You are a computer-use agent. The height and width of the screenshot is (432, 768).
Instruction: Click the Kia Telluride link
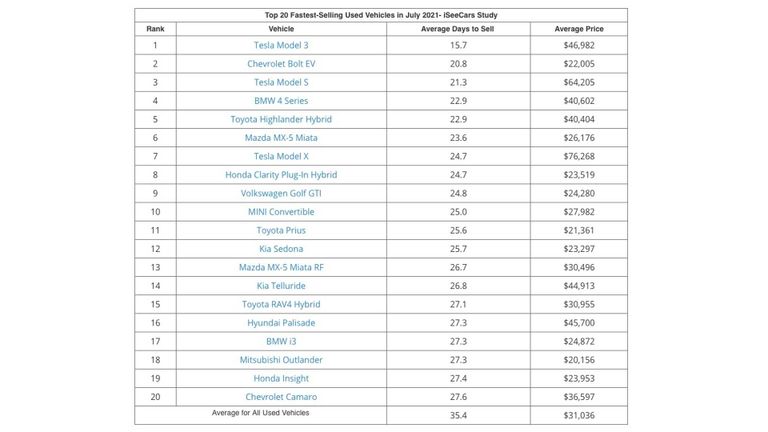click(x=281, y=286)
